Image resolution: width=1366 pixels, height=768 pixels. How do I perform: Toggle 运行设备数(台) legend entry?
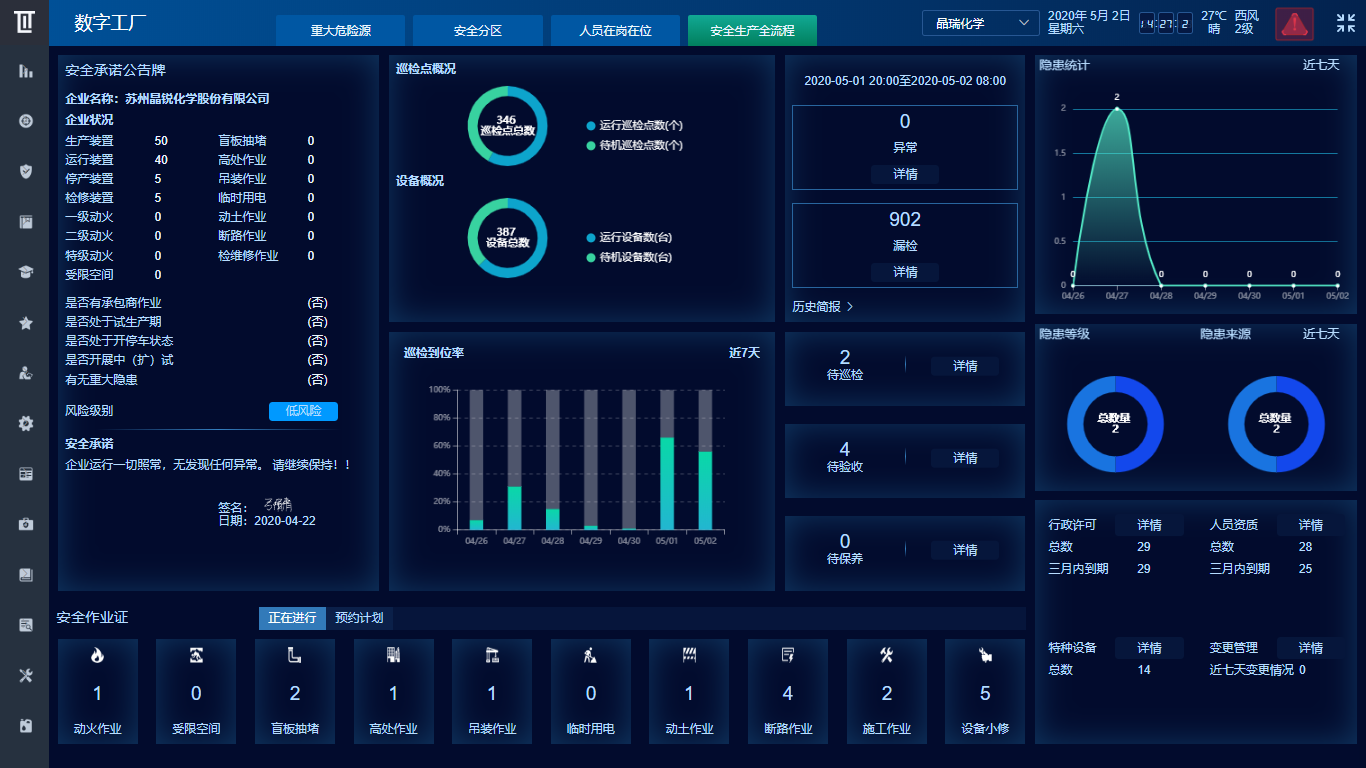635,238
